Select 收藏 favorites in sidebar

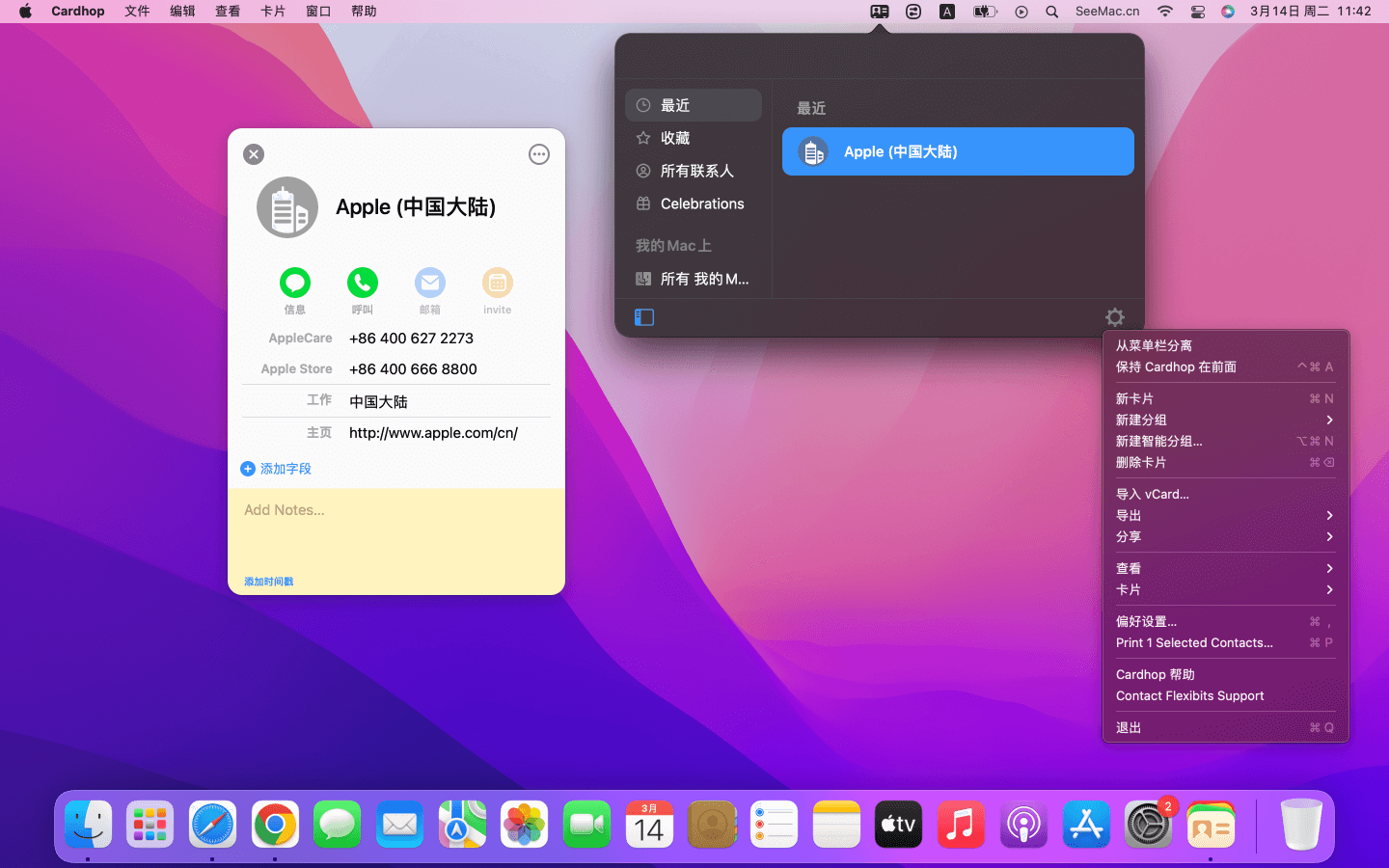(x=694, y=138)
